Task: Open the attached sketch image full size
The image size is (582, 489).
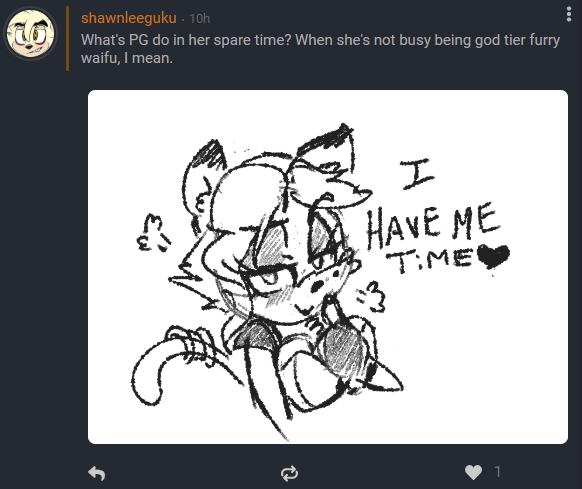Action: 328,267
